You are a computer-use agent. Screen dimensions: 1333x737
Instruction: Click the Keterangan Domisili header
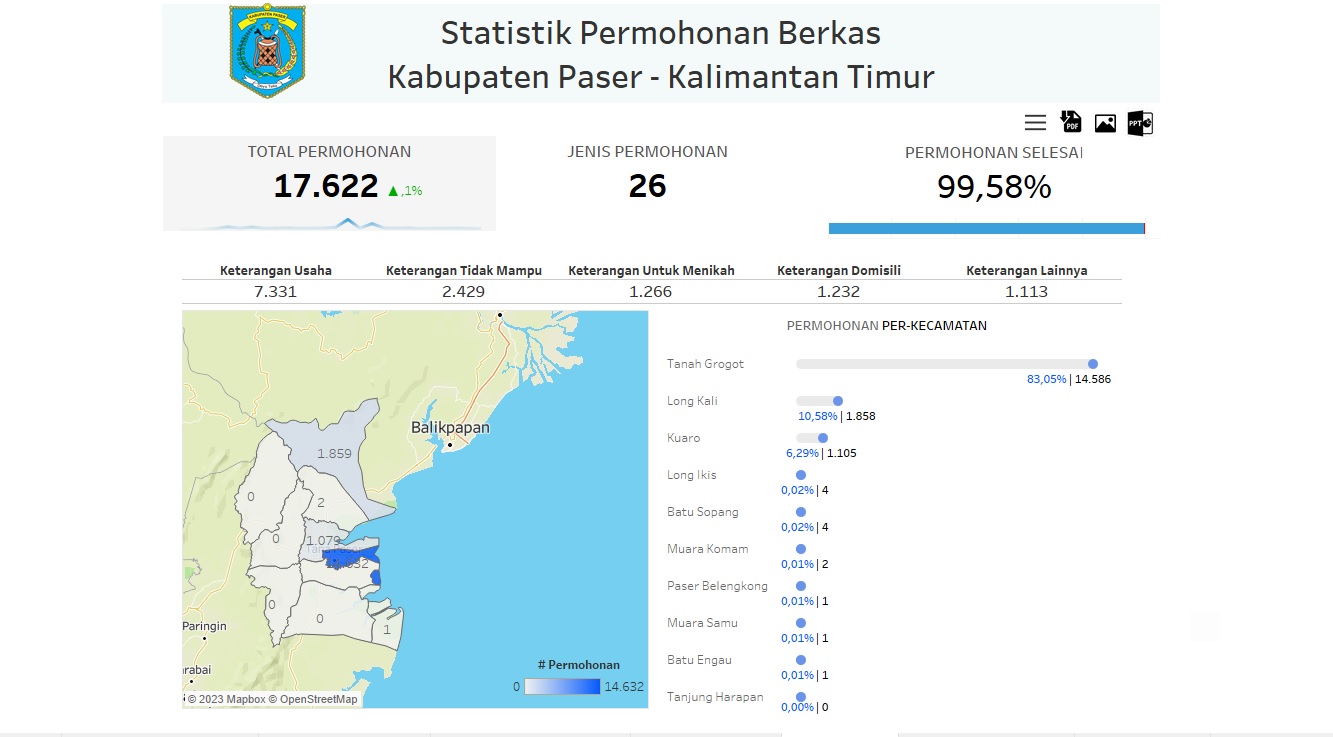point(838,271)
